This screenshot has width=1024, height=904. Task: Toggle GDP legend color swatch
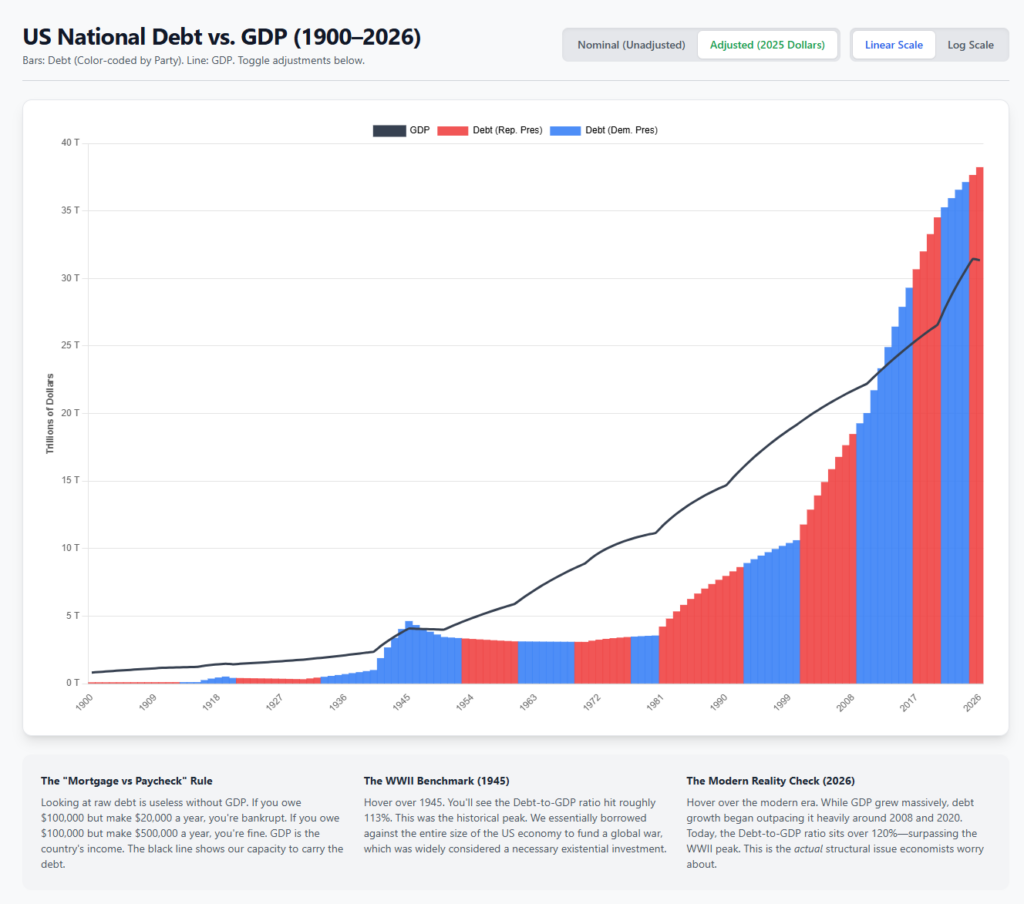[389, 131]
